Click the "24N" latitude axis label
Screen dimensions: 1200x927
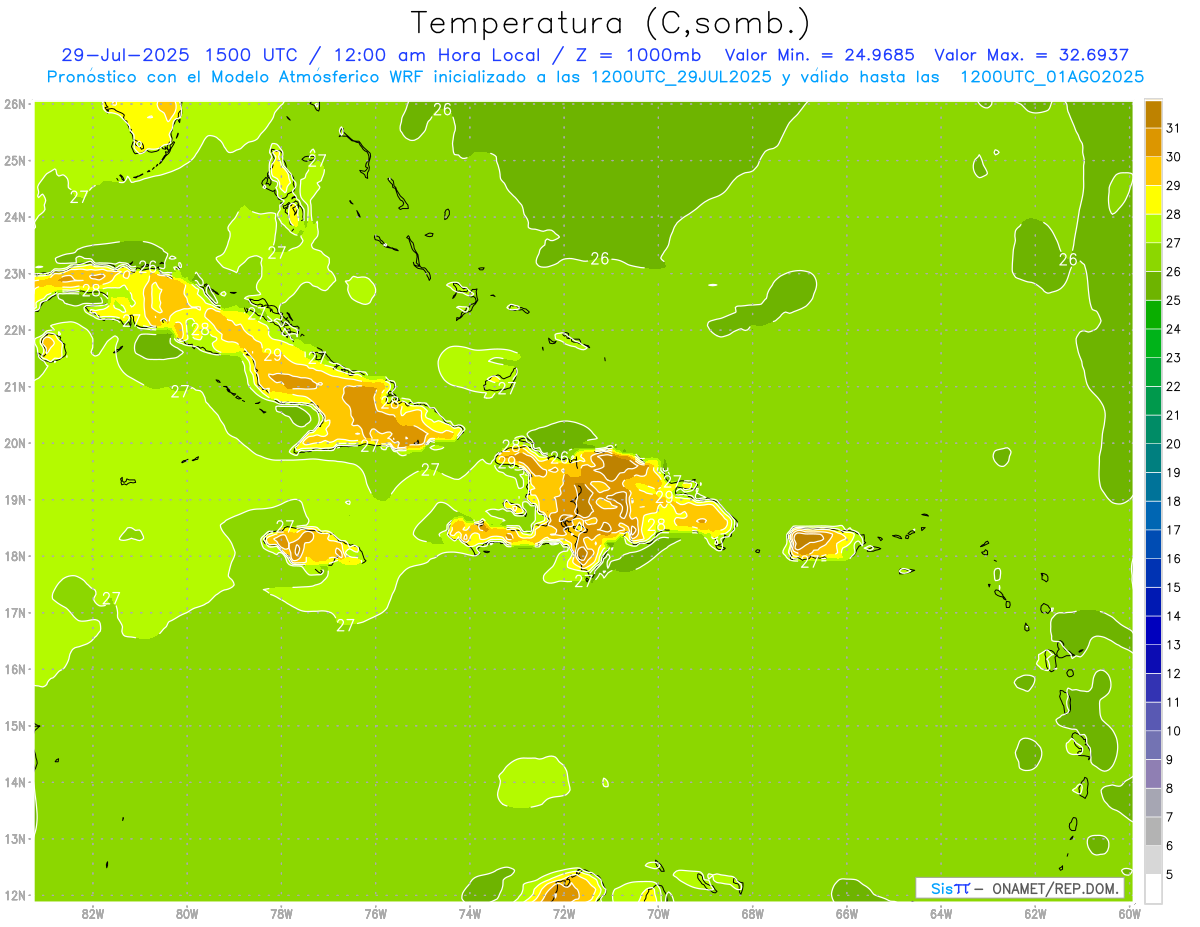tap(14, 216)
